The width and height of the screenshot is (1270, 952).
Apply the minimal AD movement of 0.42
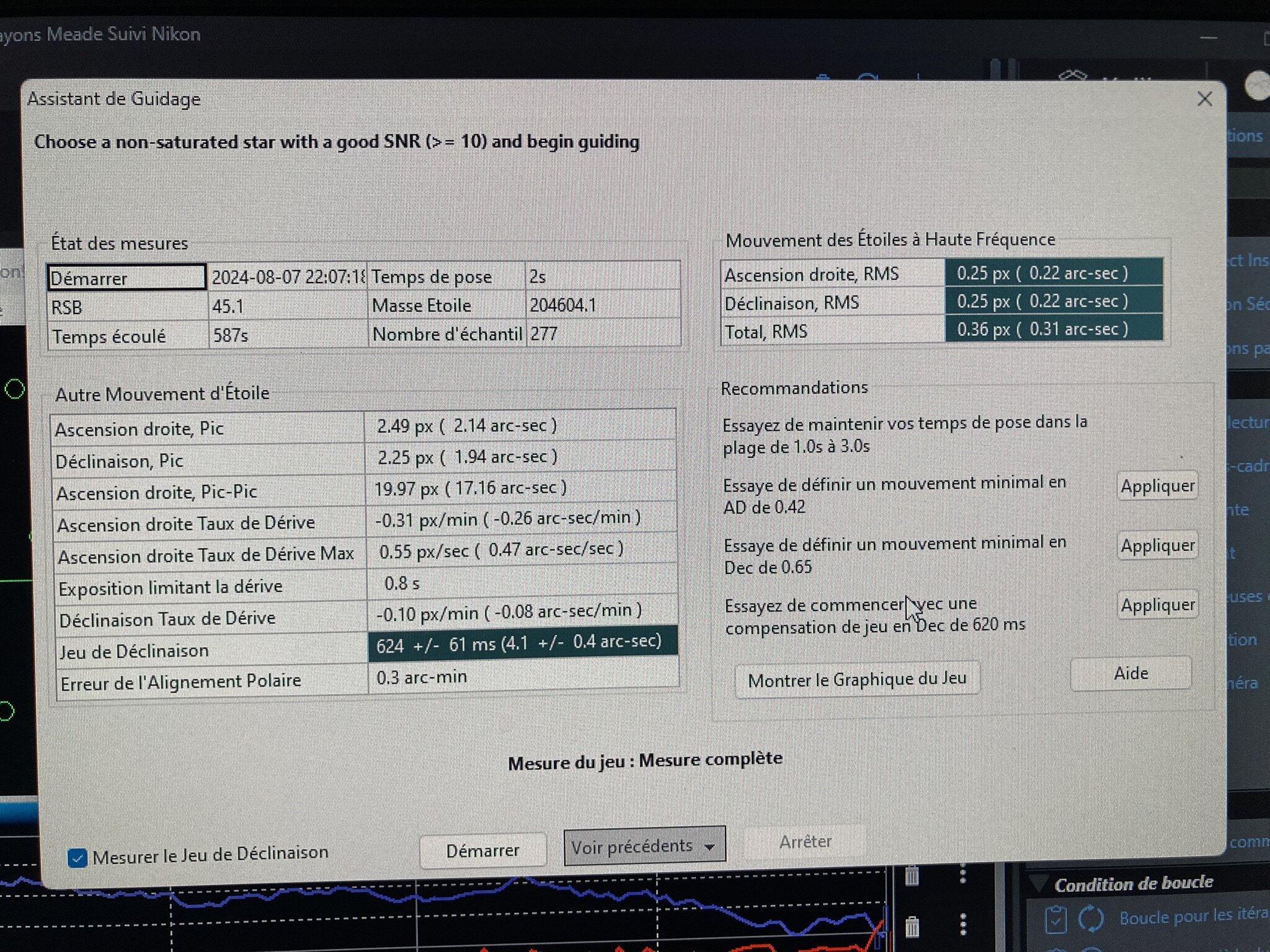coord(1157,486)
